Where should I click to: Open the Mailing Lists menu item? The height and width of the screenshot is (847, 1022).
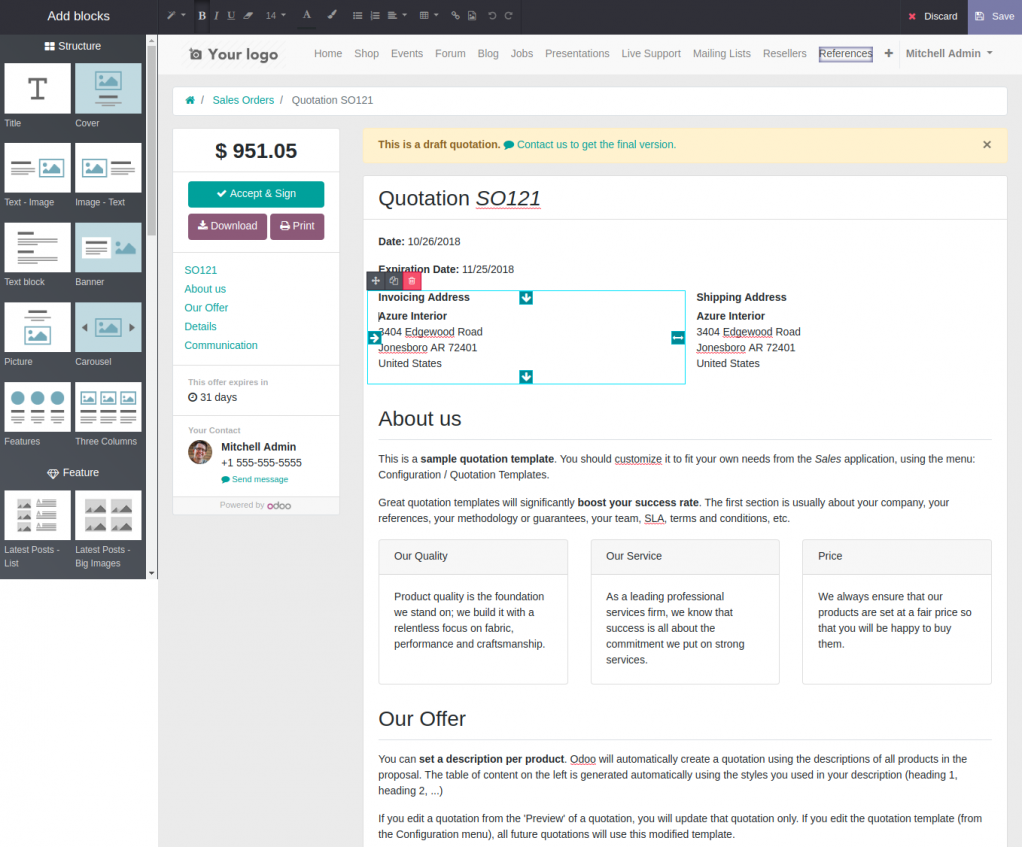click(x=721, y=53)
